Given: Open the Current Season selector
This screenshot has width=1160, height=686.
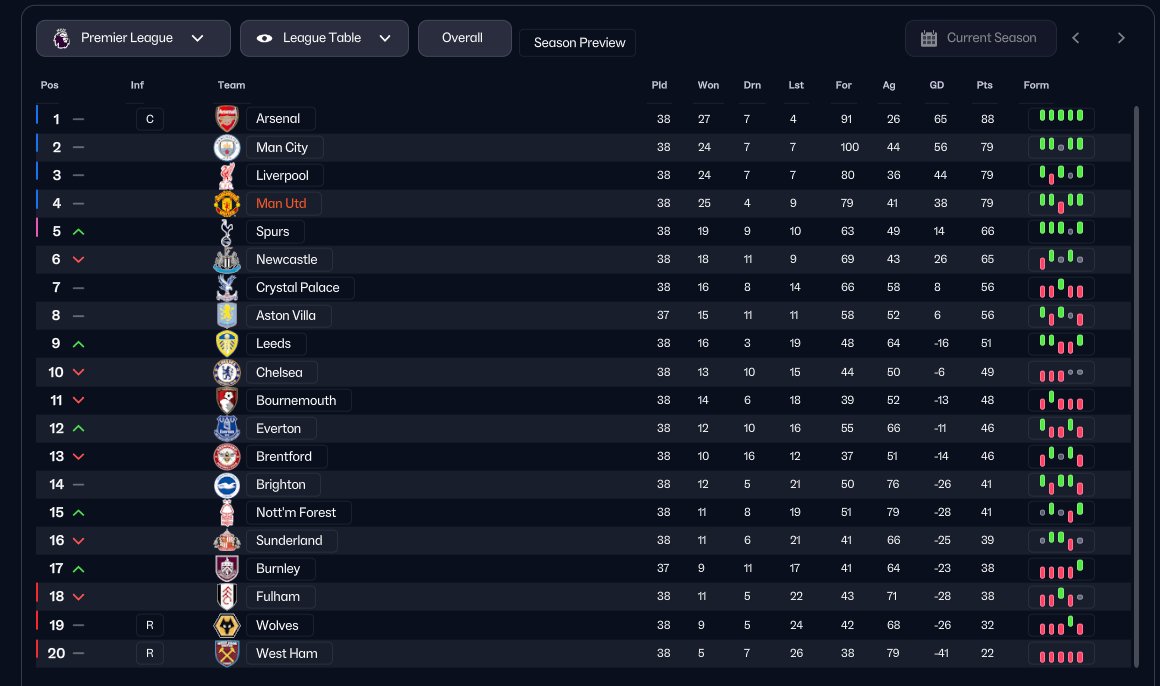Looking at the screenshot, I should click(x=980, y=38).
